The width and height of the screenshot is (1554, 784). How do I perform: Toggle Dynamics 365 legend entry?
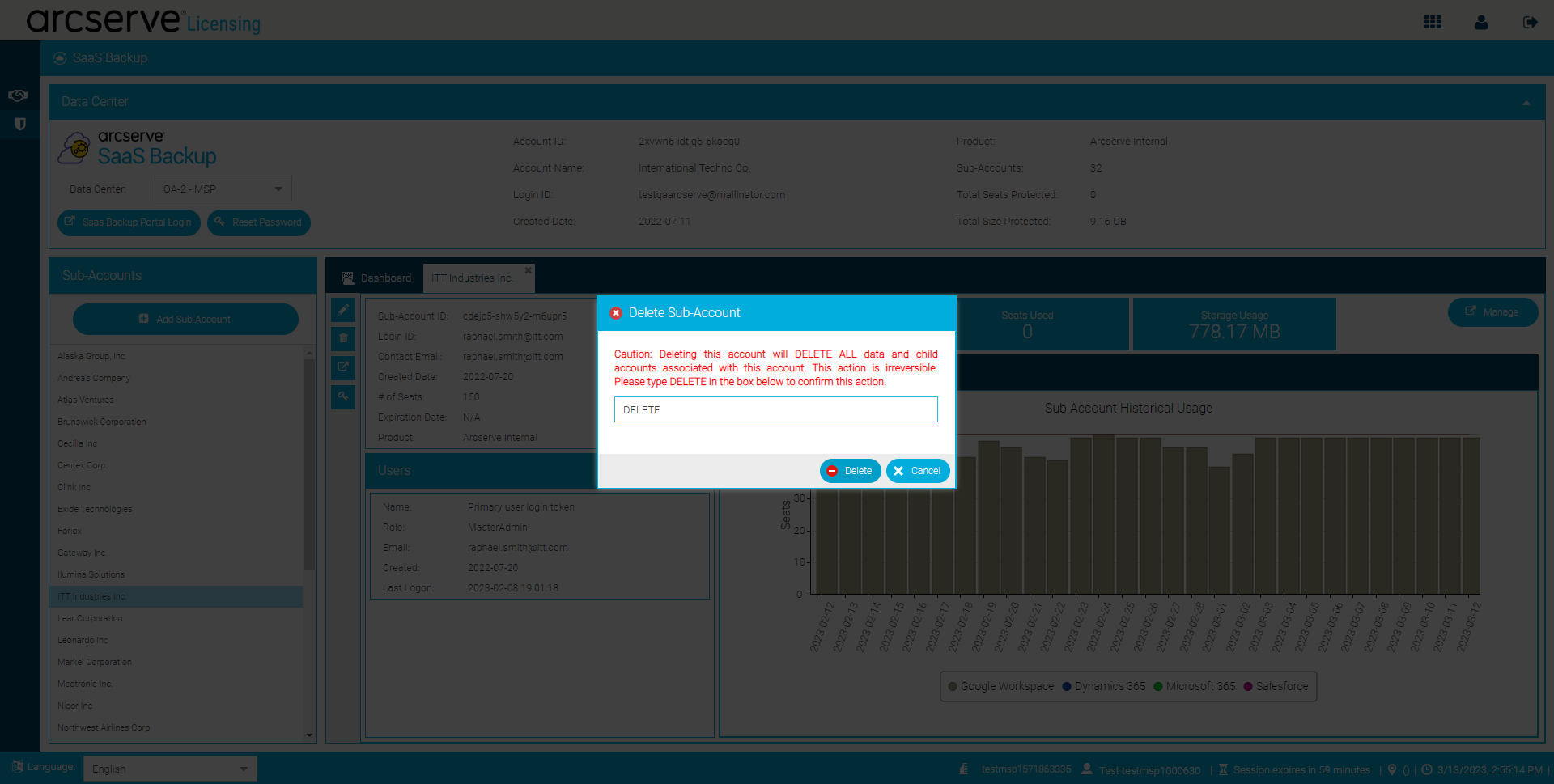point(1104,686)
